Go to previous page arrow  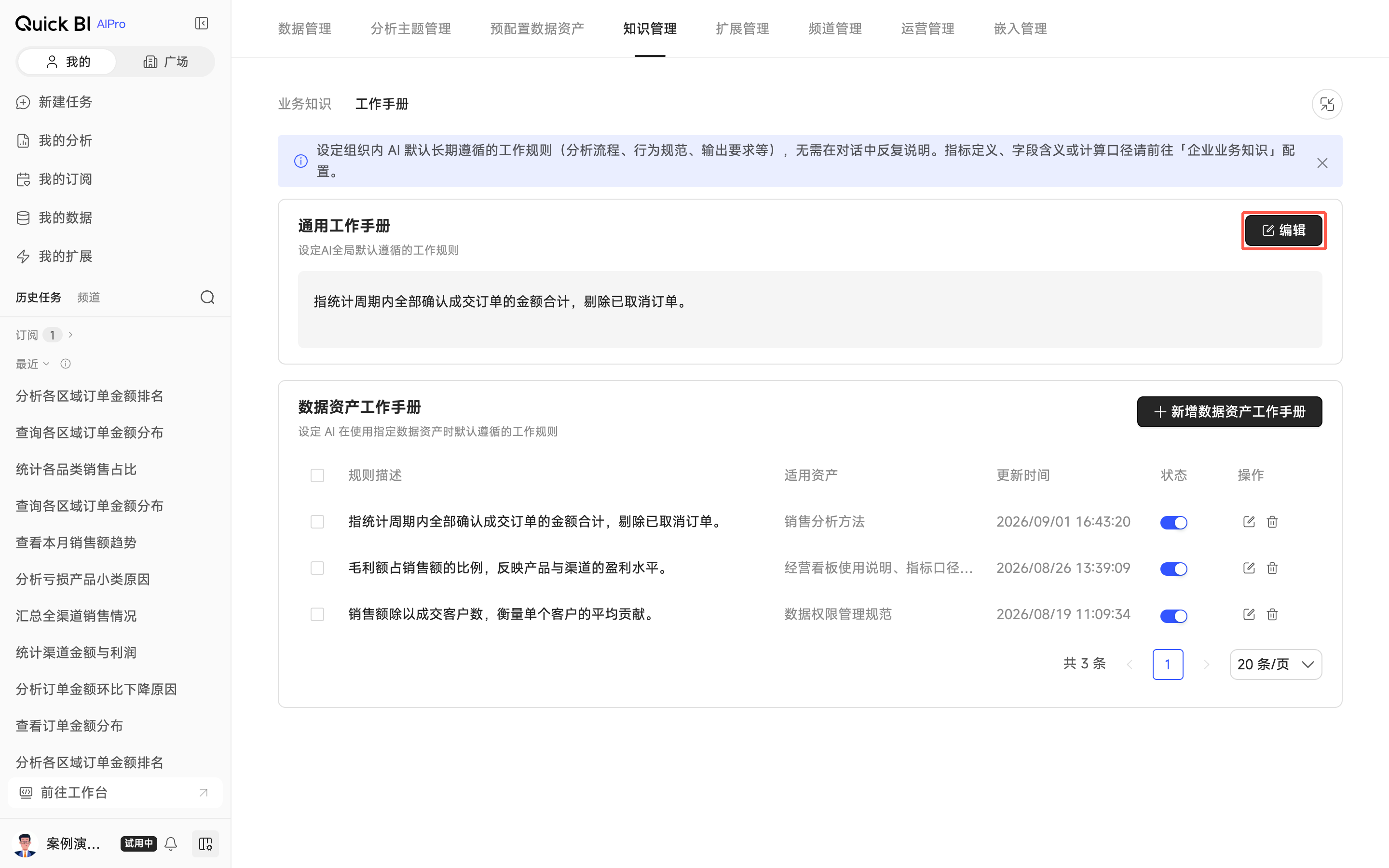pos(1129,664)
